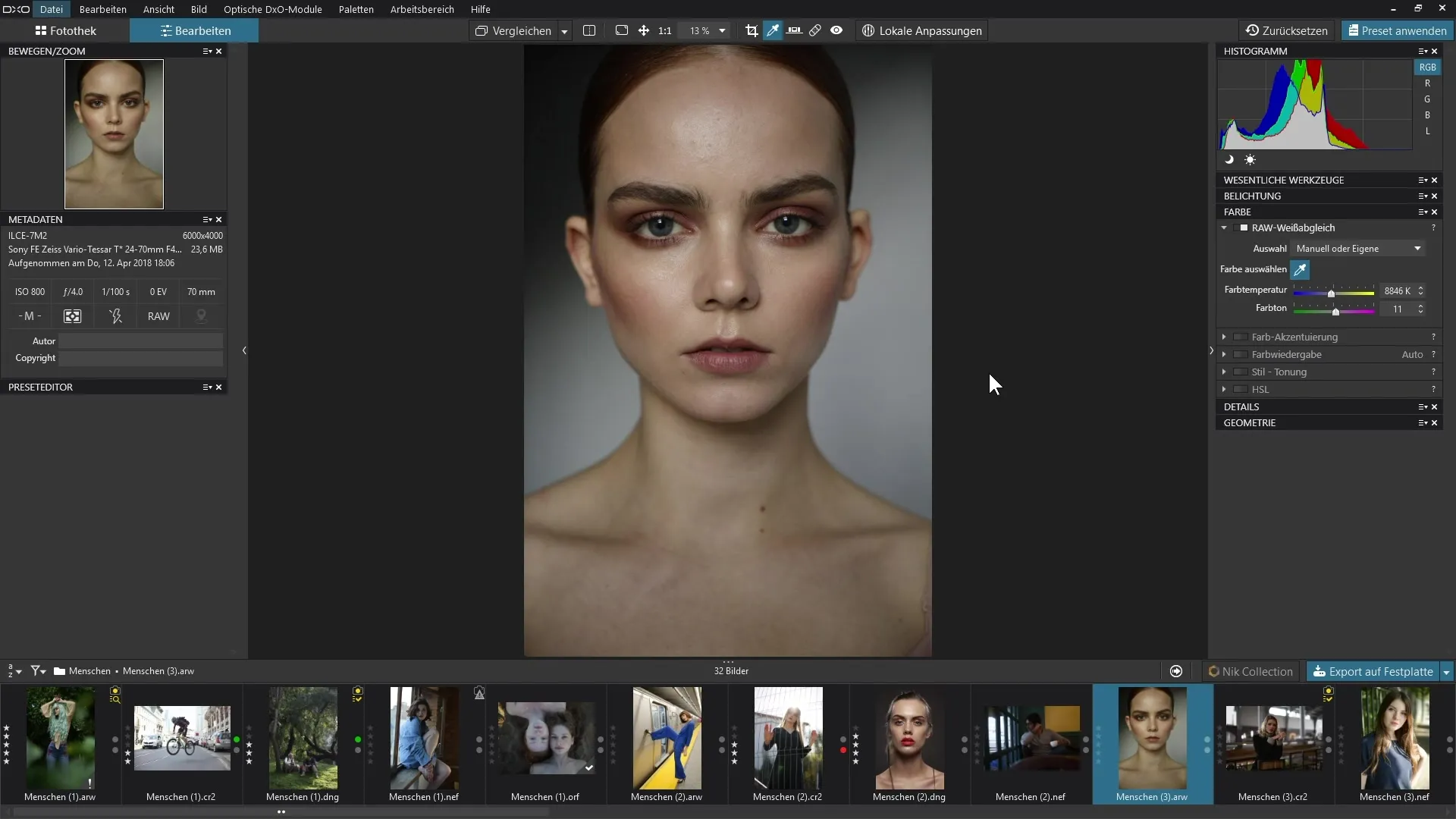Pick color with Farbe auswählen eyedropper
Image resolution: width=1456 pixels, height=819 pixels.
(x=1300, y=269)
